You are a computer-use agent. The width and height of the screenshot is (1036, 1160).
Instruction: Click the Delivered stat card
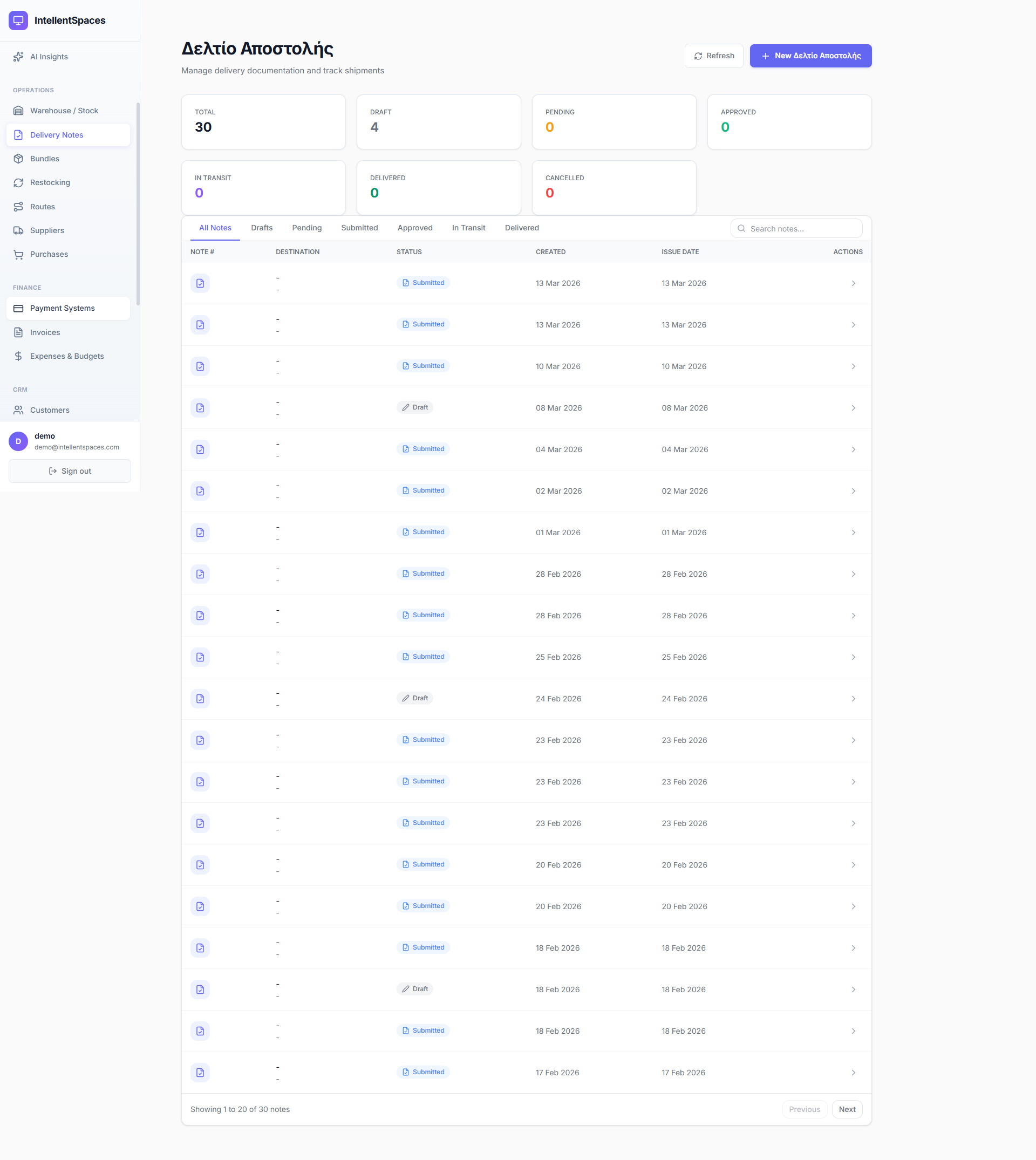pyautogui.click(x=439, y=188)
